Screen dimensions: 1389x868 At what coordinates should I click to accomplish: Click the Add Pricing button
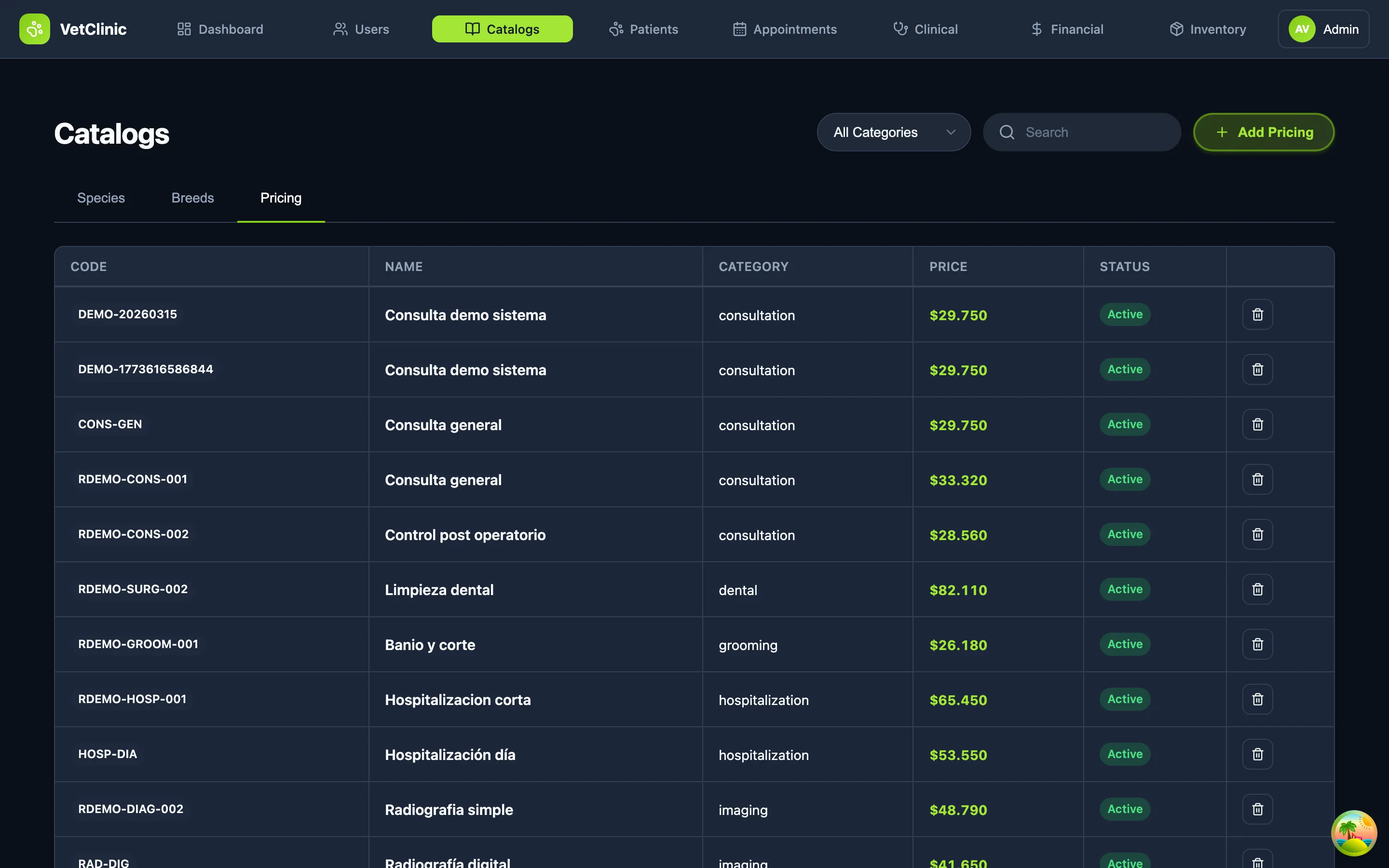1263,132
